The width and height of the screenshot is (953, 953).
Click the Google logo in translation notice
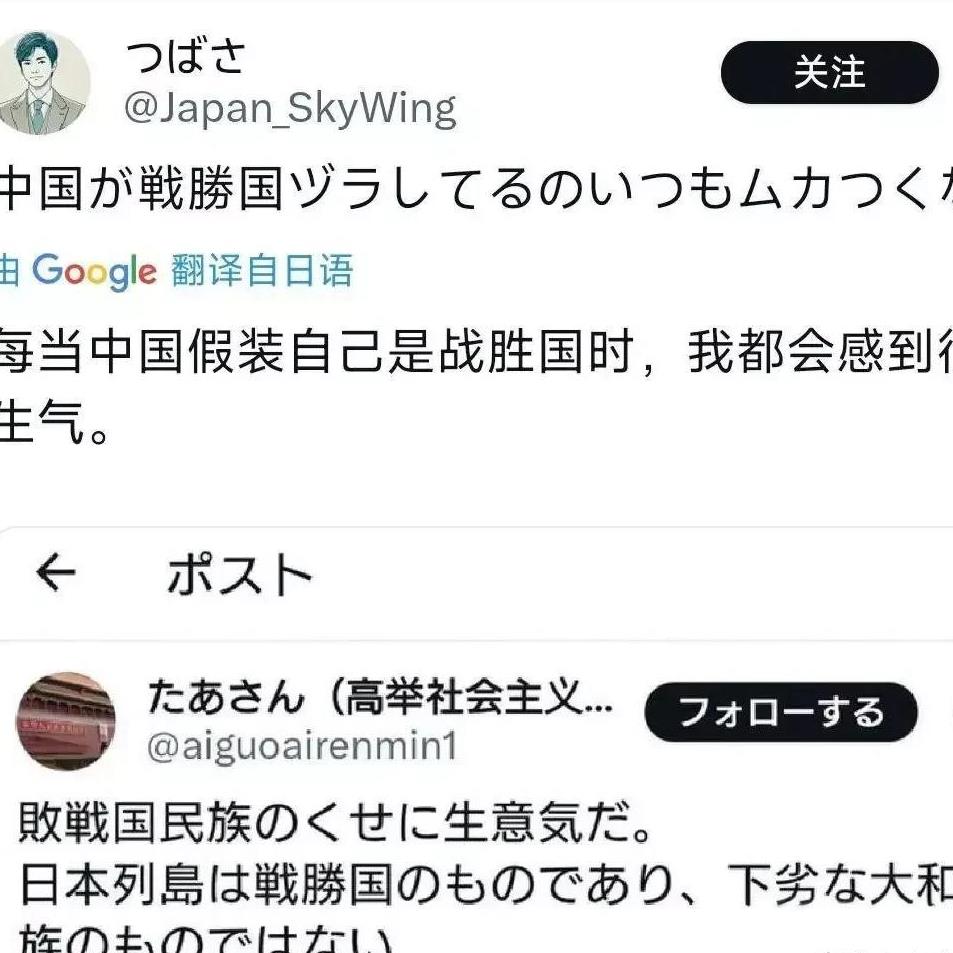[x=95, y=272]
